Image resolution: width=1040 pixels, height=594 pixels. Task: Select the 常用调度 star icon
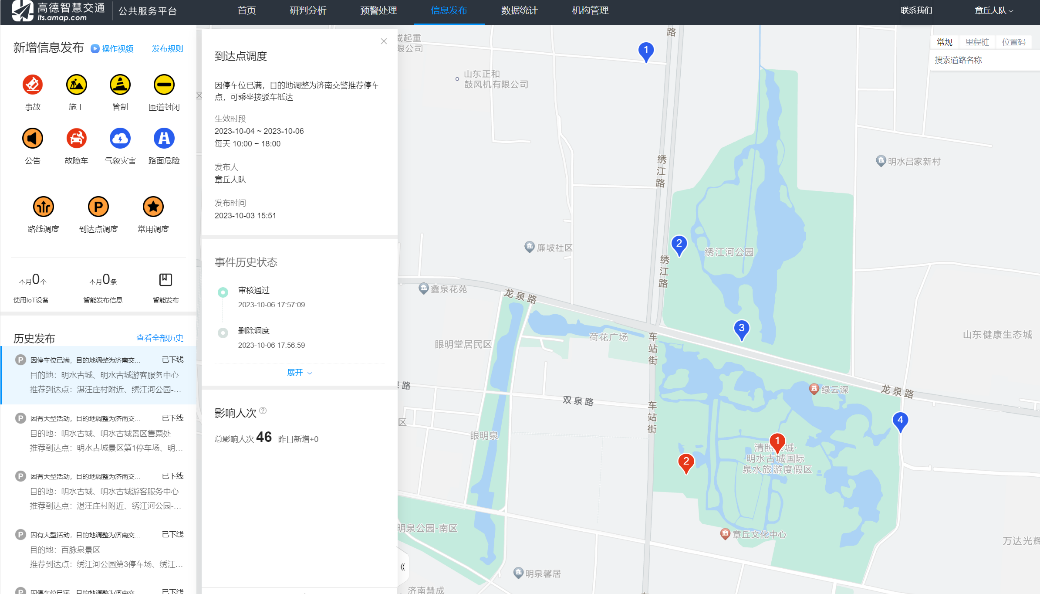[x=153, y=207]
